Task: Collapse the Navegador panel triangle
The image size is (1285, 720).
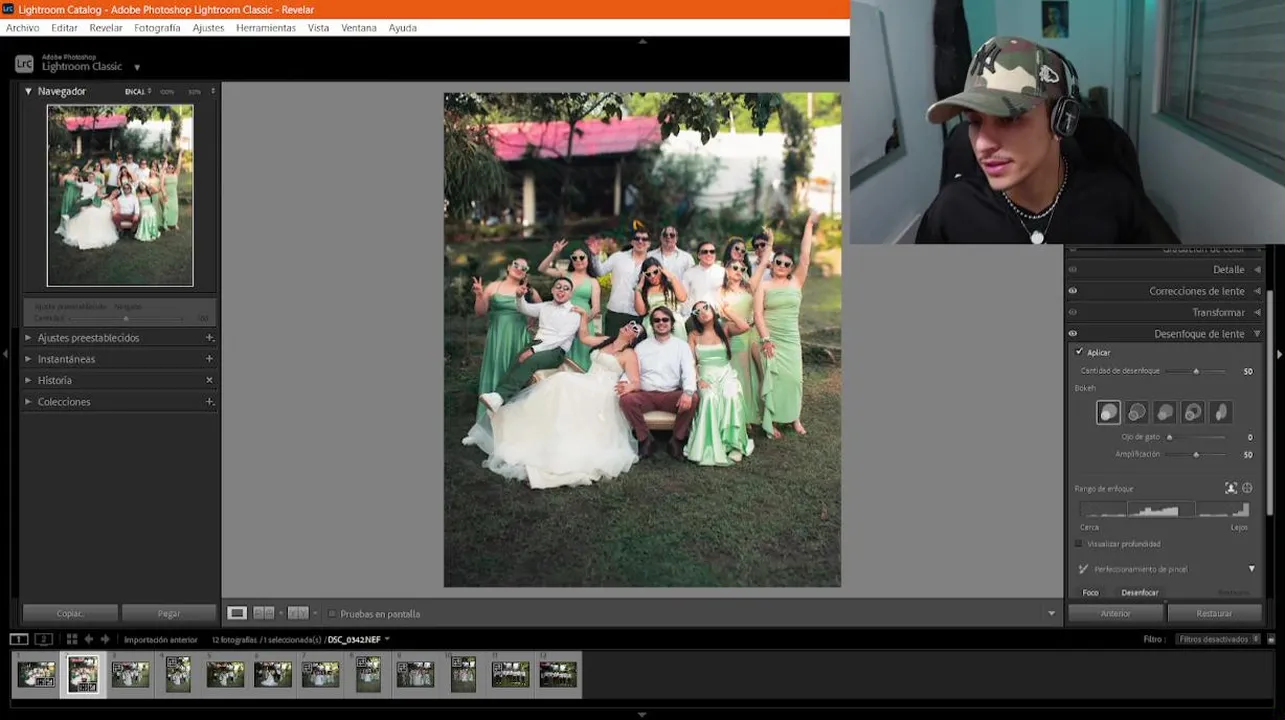Action: click(28, 91)
